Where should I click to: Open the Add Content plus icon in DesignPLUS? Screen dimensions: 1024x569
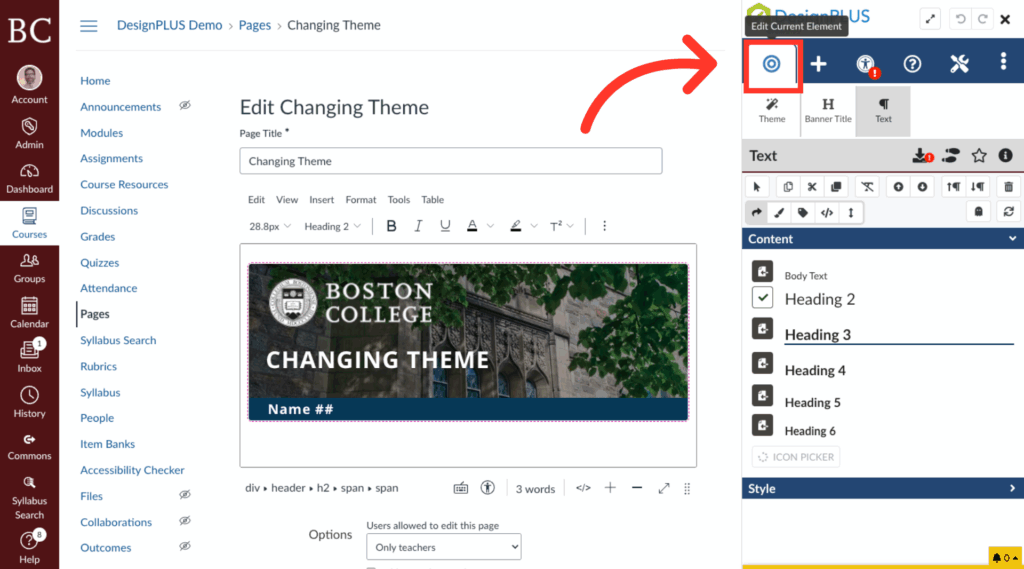818,64
